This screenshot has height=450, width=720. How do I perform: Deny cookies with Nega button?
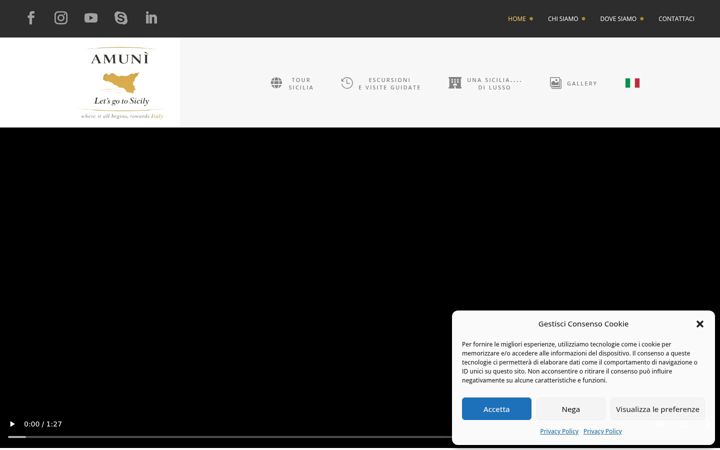click(571, 409)
